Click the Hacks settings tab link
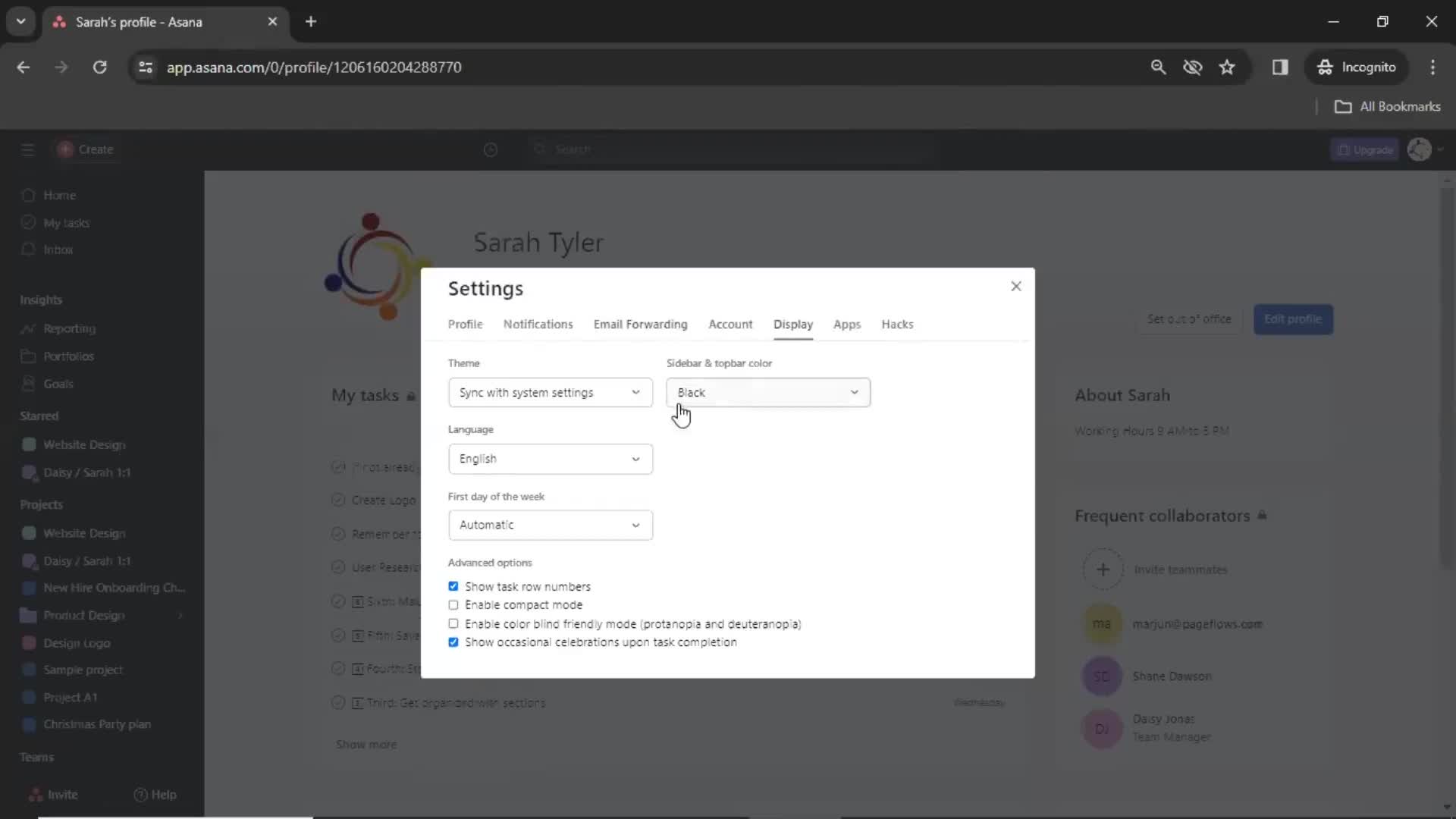Viewport: 1456px width, 819px height. (x=897, y=324)
